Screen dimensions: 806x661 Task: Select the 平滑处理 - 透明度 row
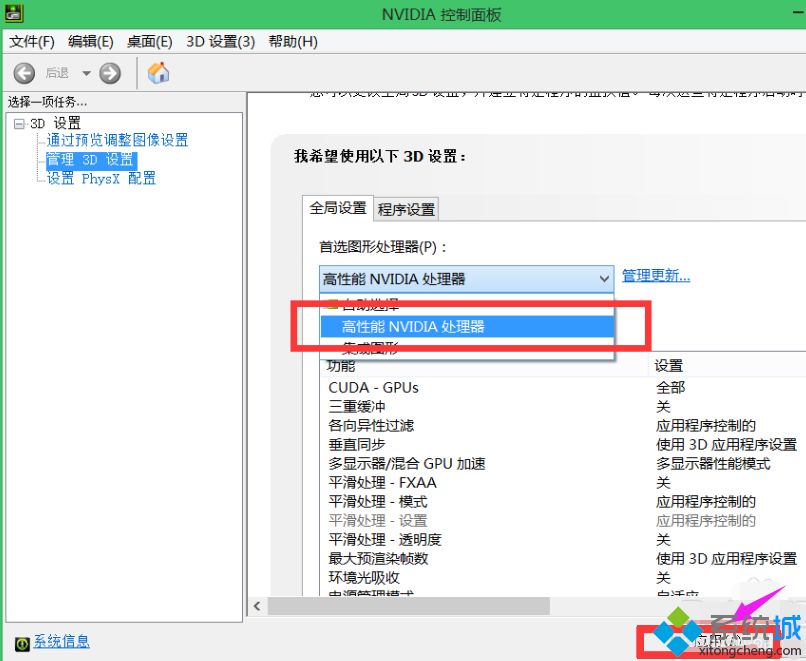point(562,540)
